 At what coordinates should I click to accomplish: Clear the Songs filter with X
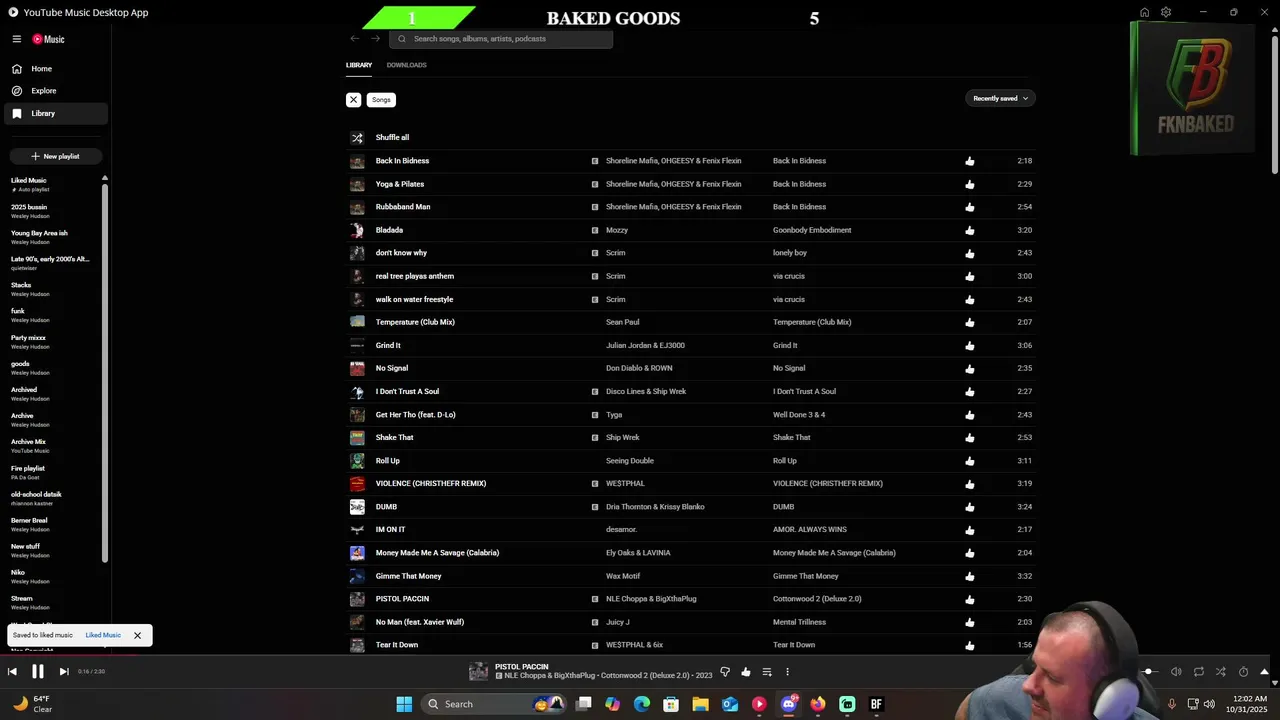[353, 100]
